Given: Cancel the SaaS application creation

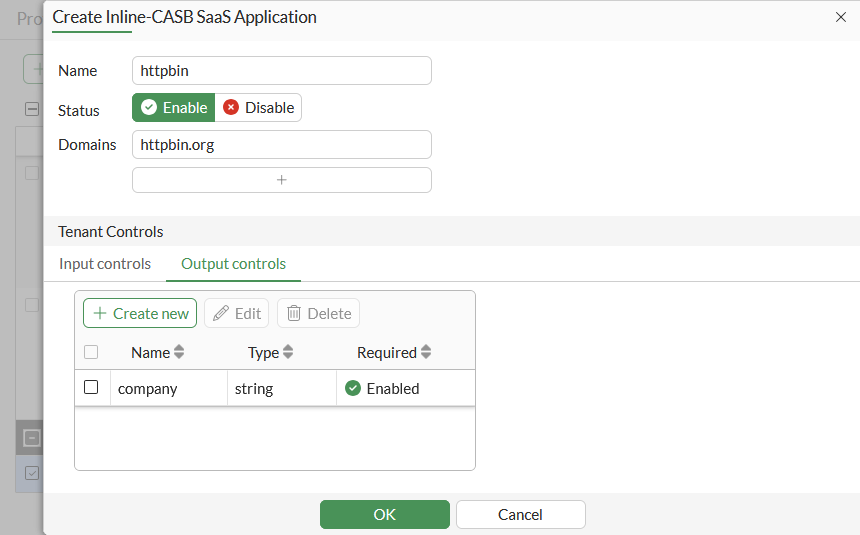Looking at the screenshot, I should [520, 514].
